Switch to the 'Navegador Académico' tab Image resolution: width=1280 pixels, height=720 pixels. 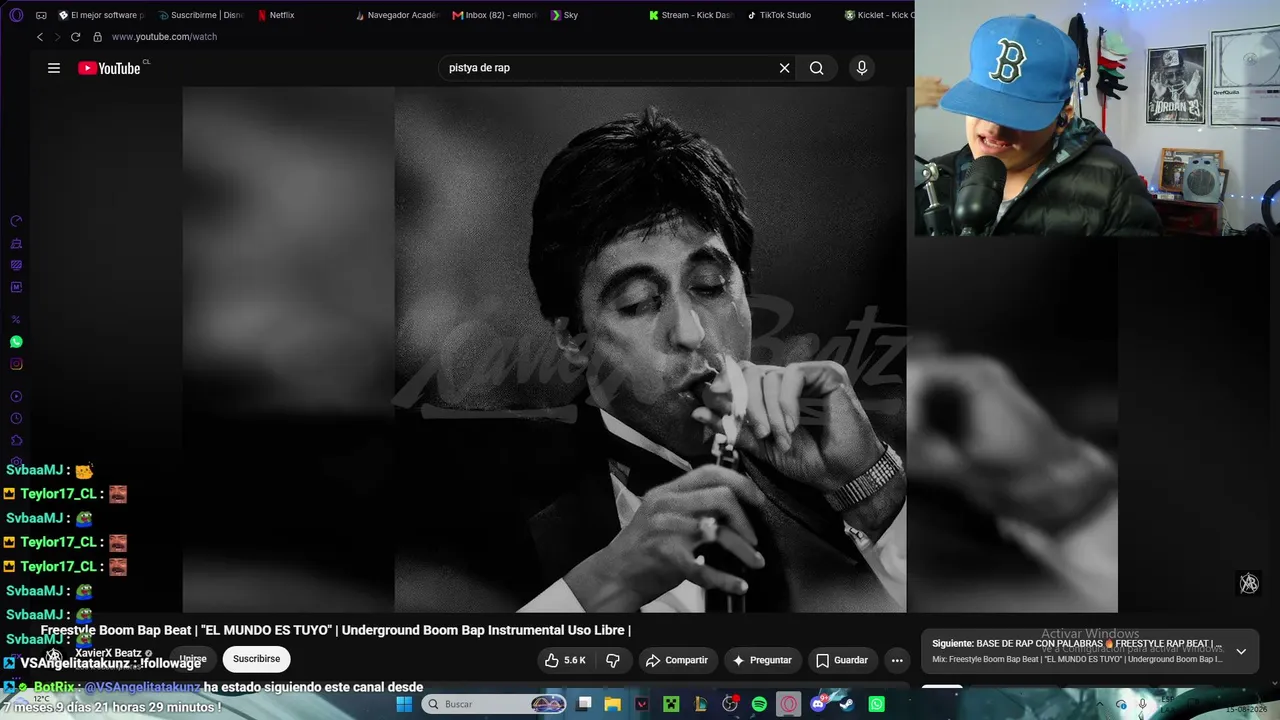click(396, 15)
